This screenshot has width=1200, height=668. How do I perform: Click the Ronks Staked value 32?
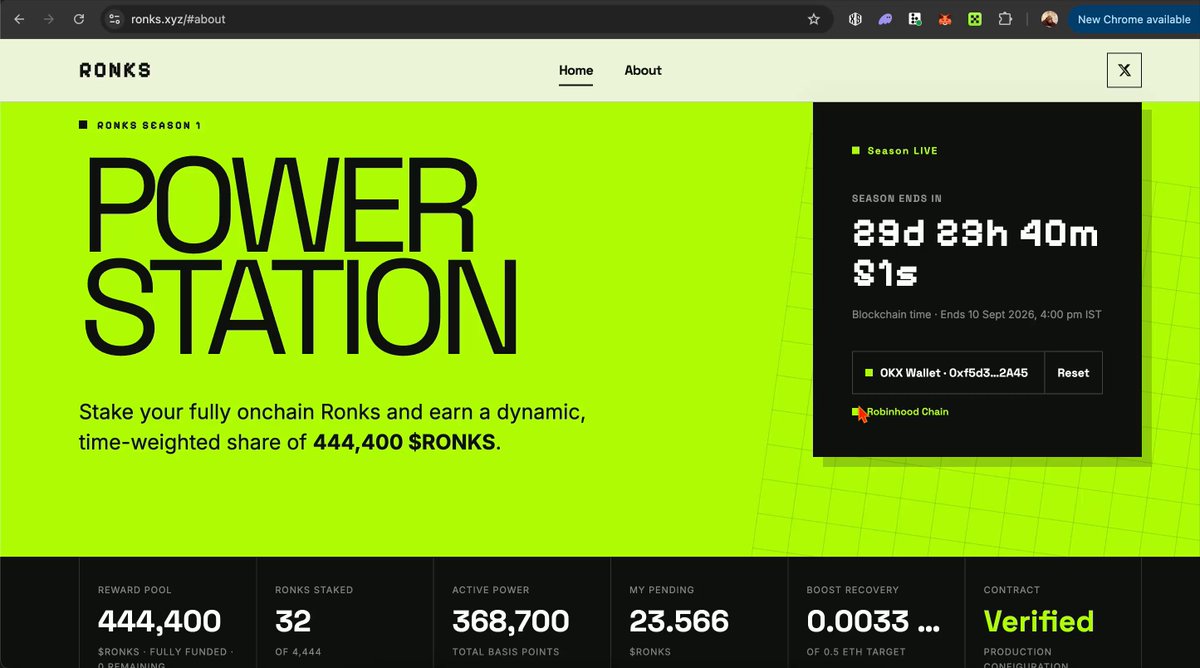click(x=293, y=621)
